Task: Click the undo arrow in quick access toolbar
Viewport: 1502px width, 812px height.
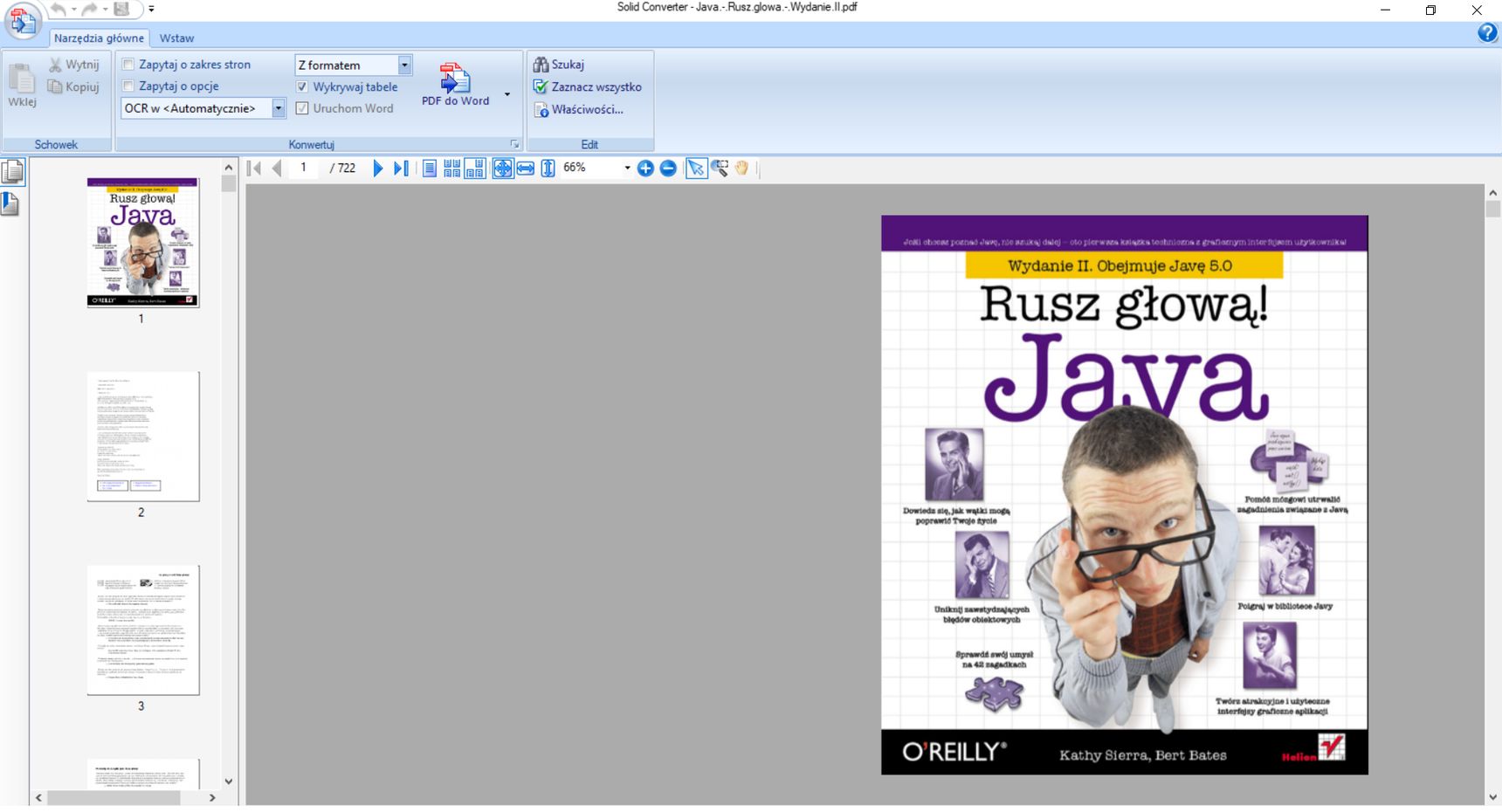Action: pyautogui.click(x=59, y=9)
